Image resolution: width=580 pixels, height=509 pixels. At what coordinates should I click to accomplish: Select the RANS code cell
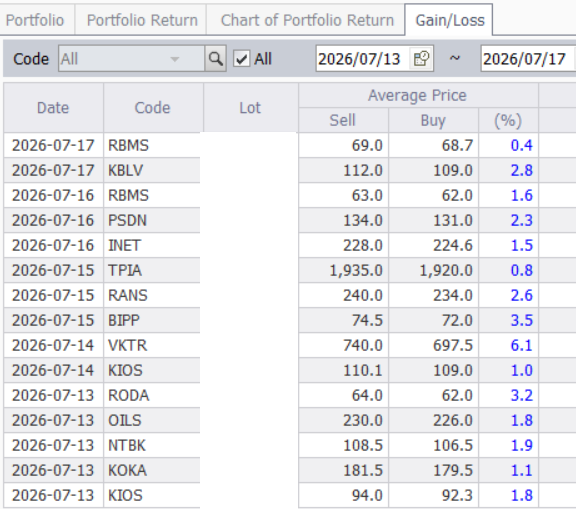tap(152, 295)
